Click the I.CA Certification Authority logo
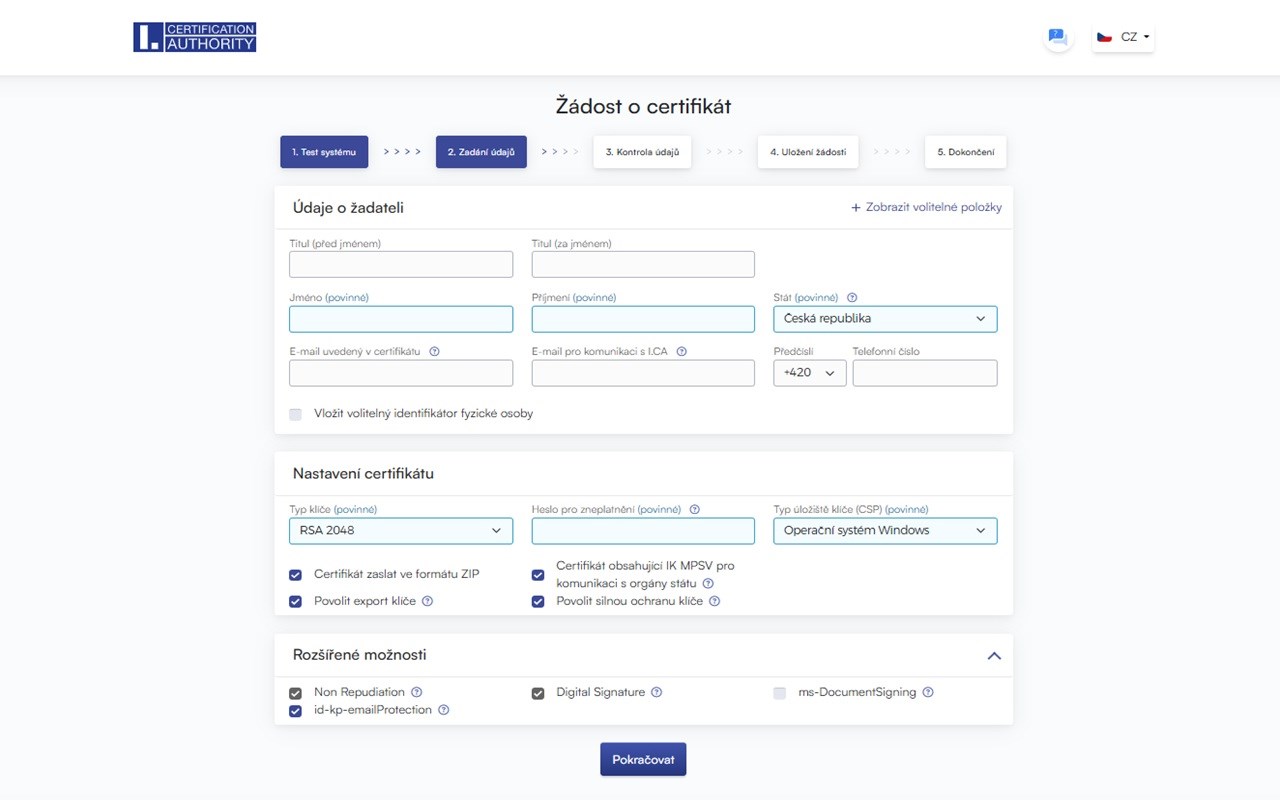This screenshot has height=800, width=1280. (195, 37)
